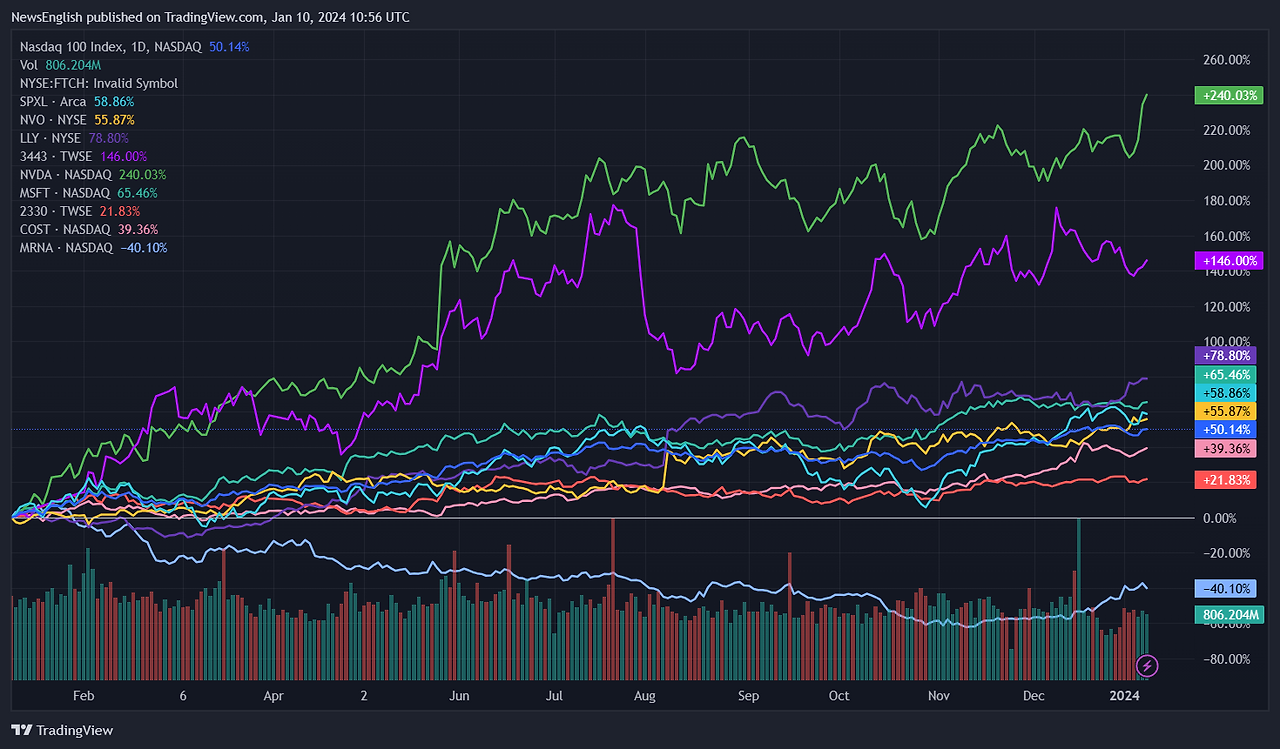This screenshot has height=749, width=1280.
Task: Click the TradingView logo in the bottom corner
Action: coord(62,730)
